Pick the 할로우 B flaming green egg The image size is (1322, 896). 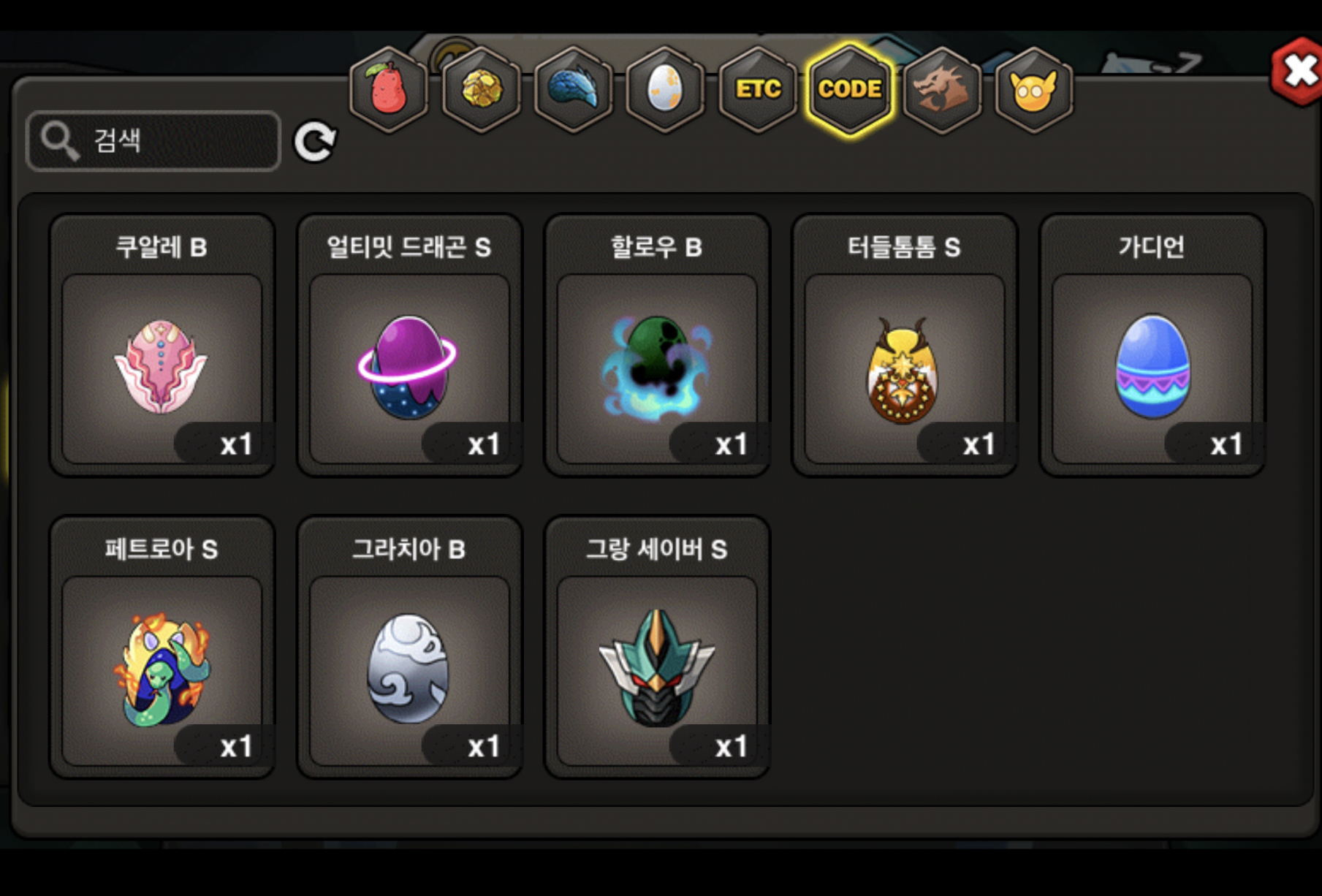(657, 345)
